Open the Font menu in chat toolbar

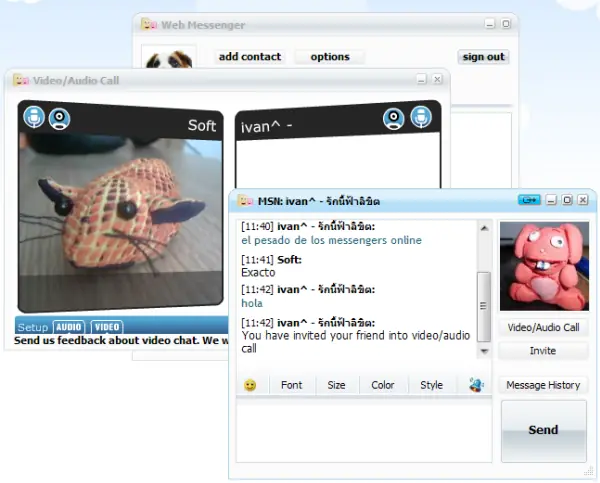[292, 385]
